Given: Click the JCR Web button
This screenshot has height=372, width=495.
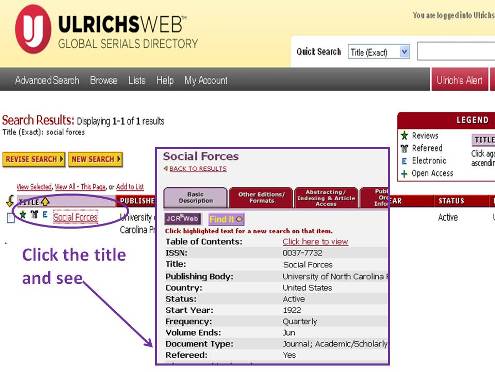Looking at the screenshot, I should (x=183, y=219).
